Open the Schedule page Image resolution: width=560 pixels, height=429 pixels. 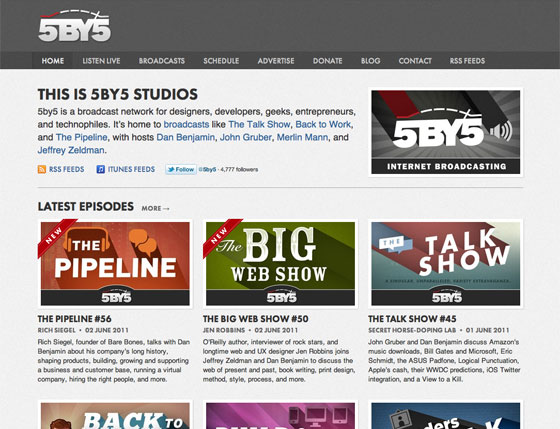pos(221,61)
